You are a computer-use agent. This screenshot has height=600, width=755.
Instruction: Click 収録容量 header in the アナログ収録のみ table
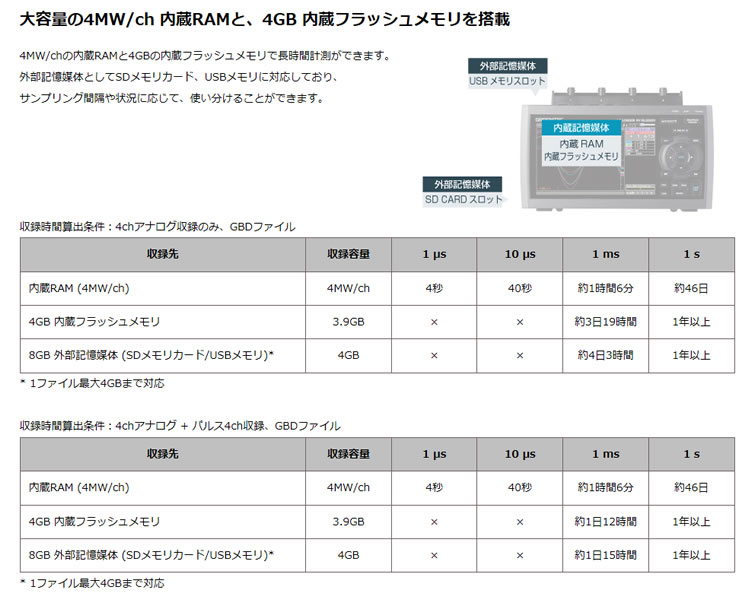348,254
